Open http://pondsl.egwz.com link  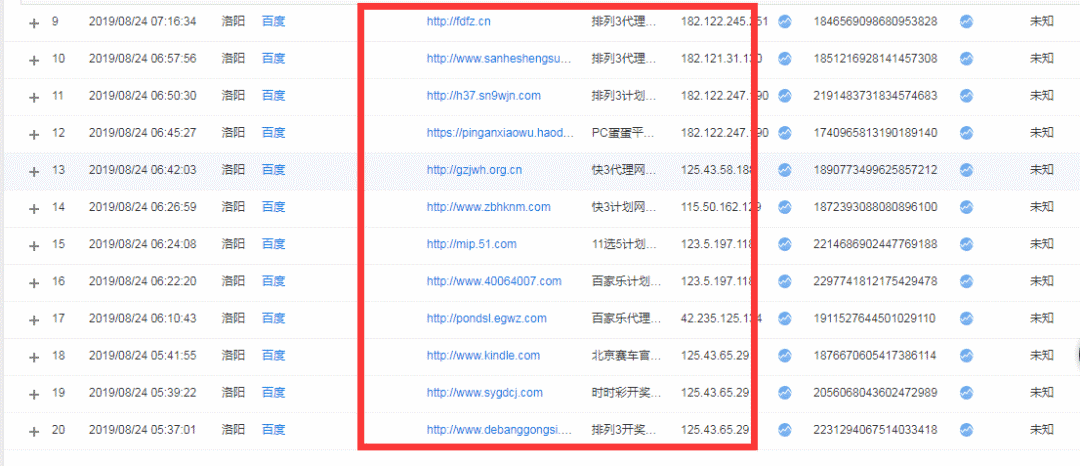point(486,318)
